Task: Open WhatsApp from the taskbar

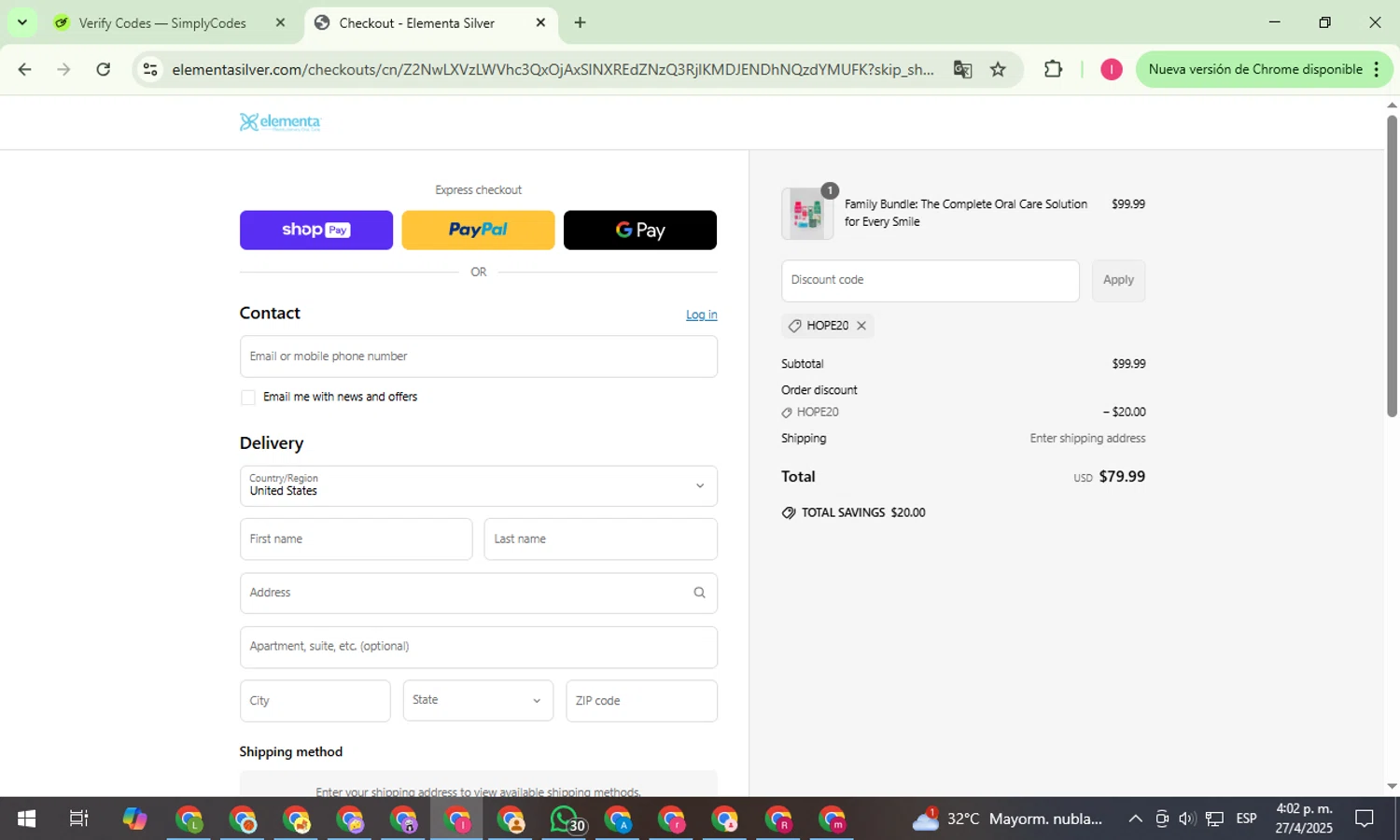Action: pos(566,819)
